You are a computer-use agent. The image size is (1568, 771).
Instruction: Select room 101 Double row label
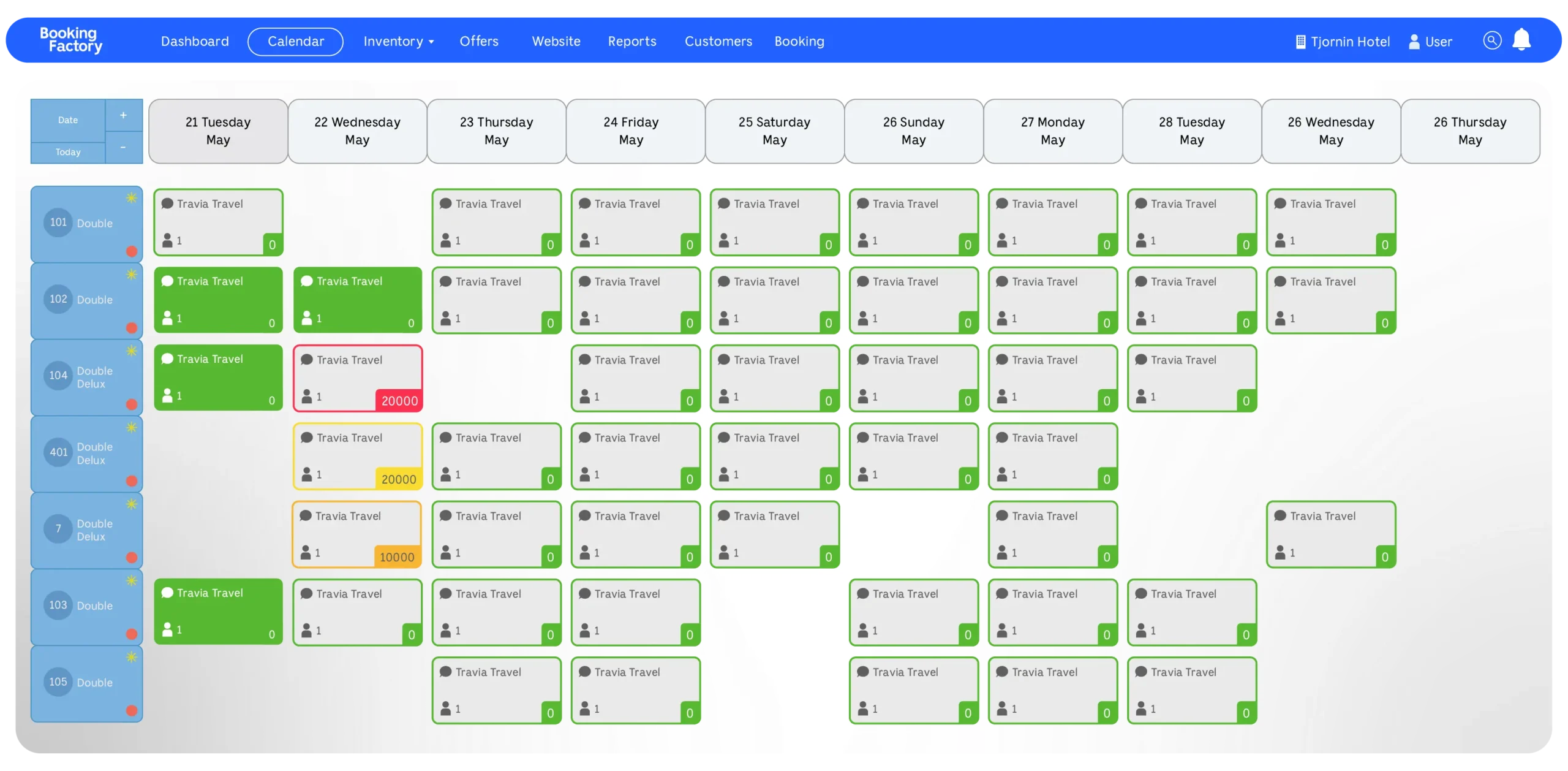point(86,224)
